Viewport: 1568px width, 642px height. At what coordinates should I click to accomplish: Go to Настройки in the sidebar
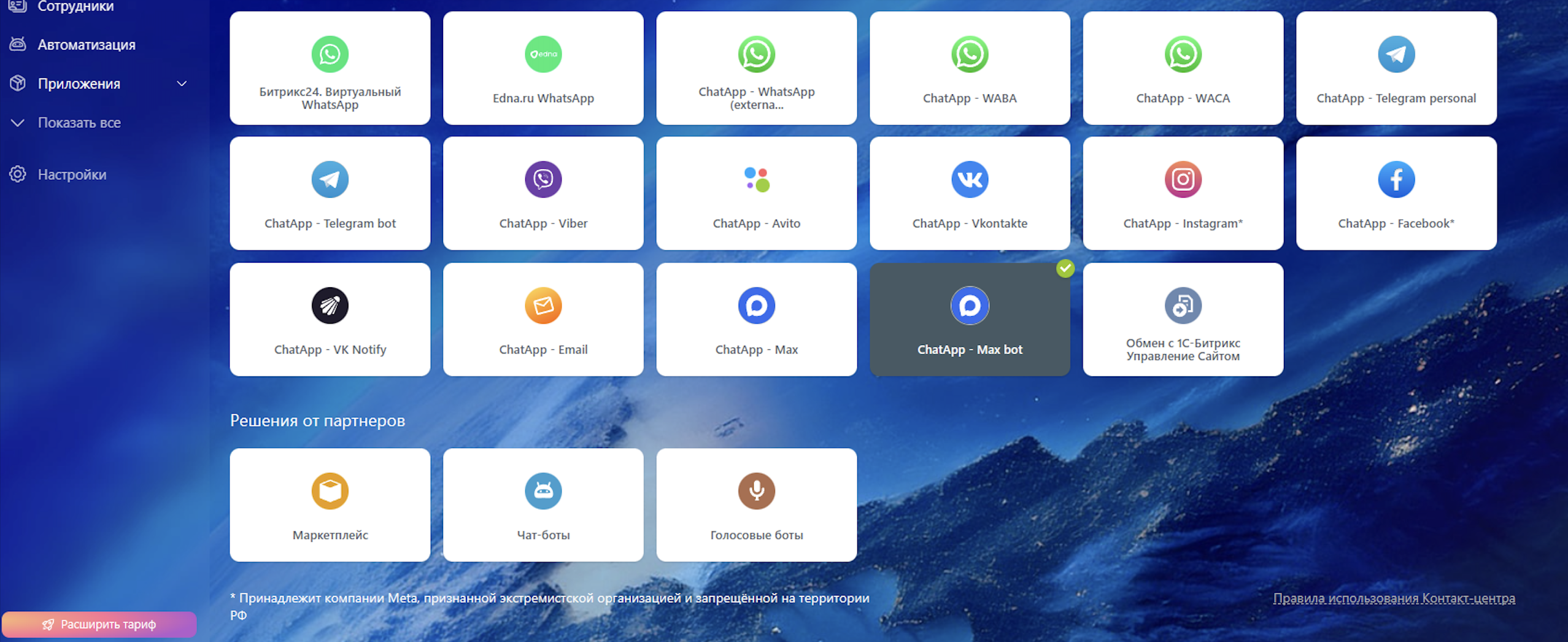pos(72,175)
